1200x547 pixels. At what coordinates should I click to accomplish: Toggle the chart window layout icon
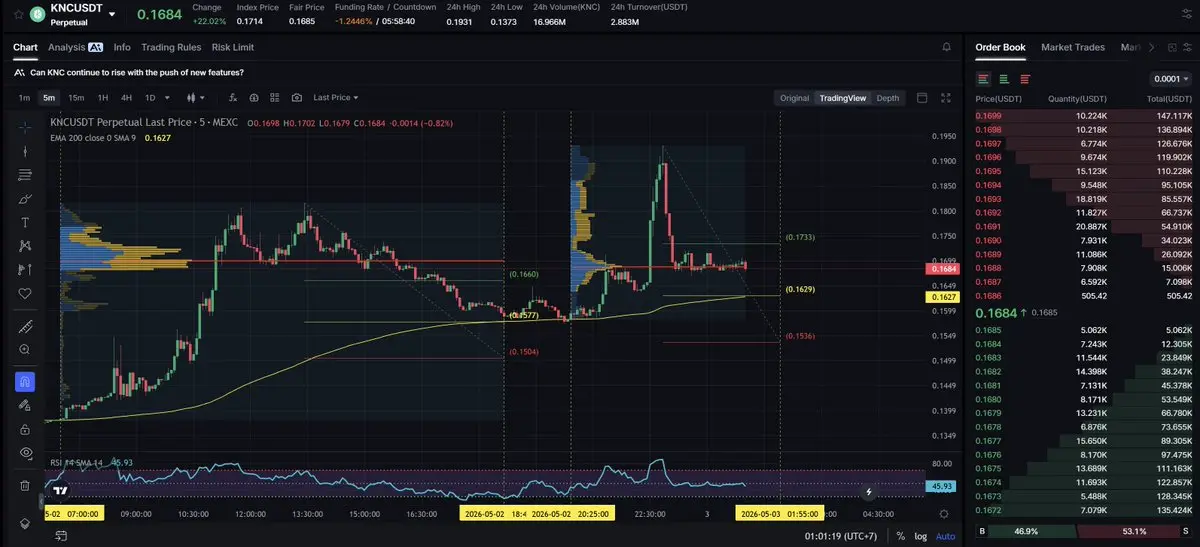point(922,98)
